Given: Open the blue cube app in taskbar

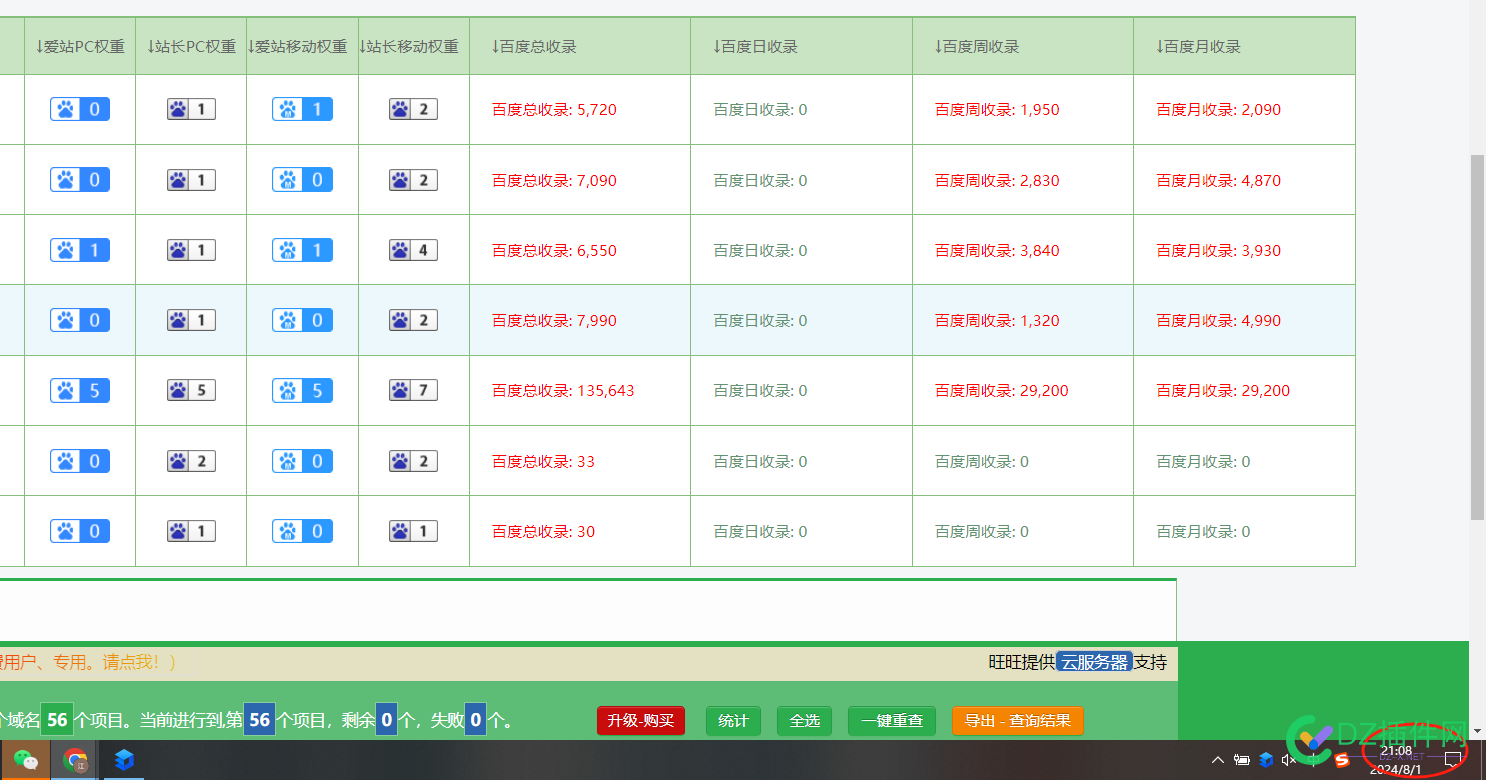Looking at the screenshot, I should point(124,760).
